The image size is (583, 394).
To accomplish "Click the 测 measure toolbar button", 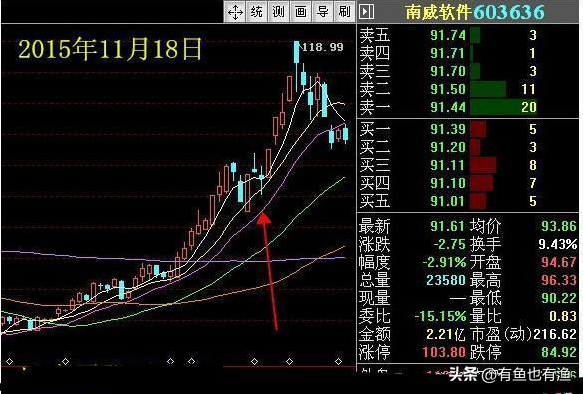I will pyautogui.click(x=278, y=12).
